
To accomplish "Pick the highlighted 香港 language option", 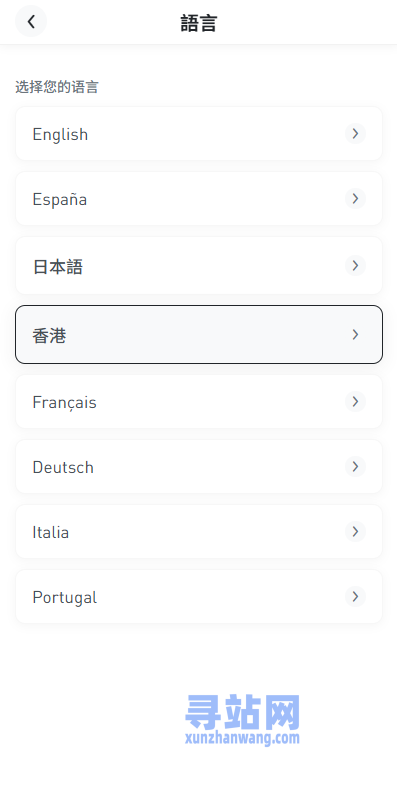I will click(199, 335).
